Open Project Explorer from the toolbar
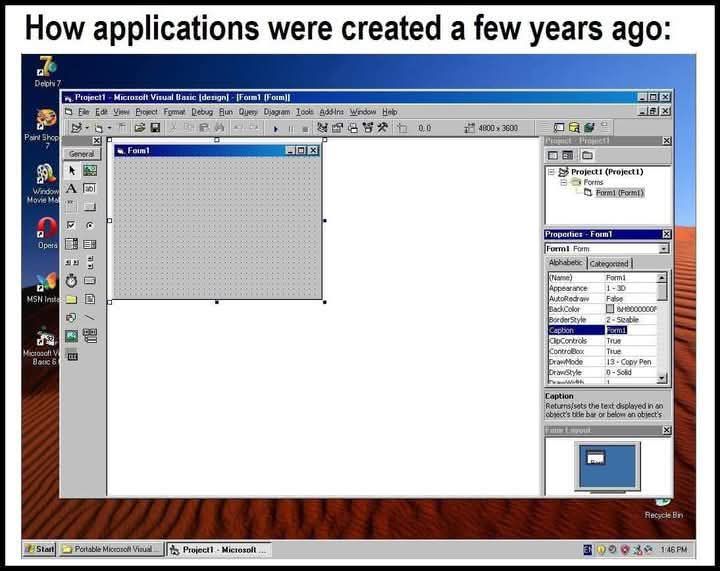This screenshot has width=720, height=571. point(322,128)
